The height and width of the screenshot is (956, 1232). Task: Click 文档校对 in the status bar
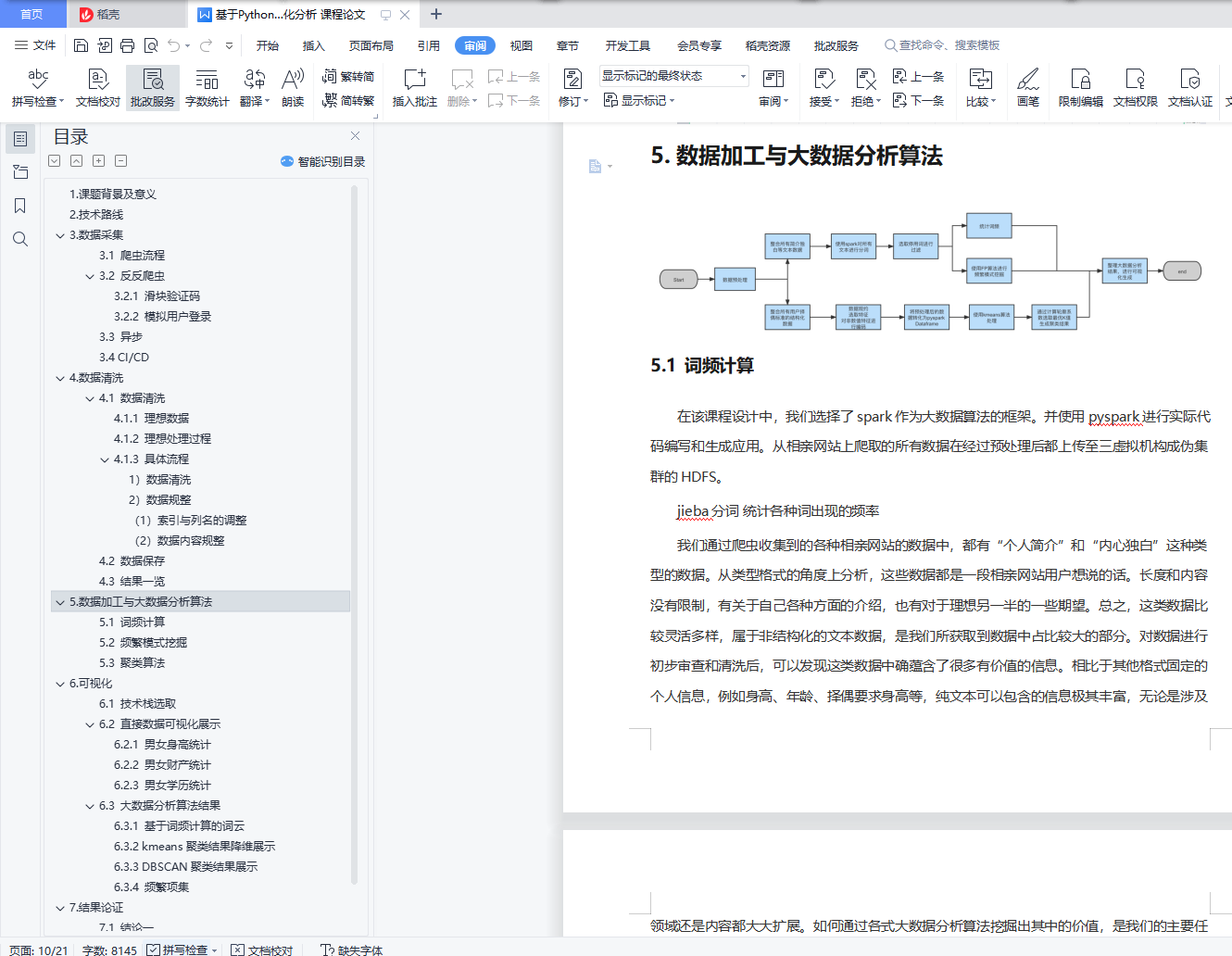262,950
